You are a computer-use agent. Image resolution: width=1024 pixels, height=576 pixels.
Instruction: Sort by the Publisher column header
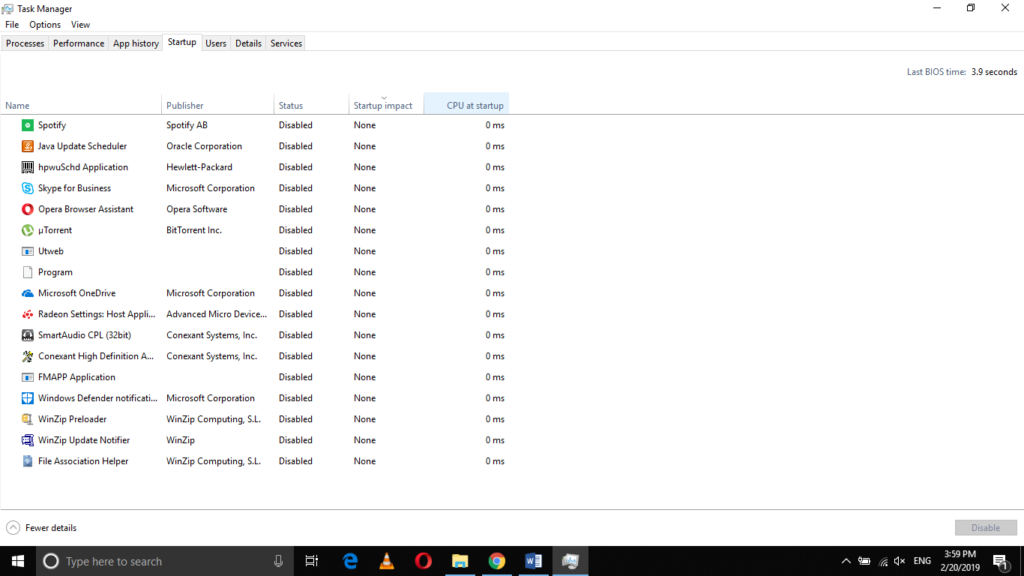(x=217, y=105)
